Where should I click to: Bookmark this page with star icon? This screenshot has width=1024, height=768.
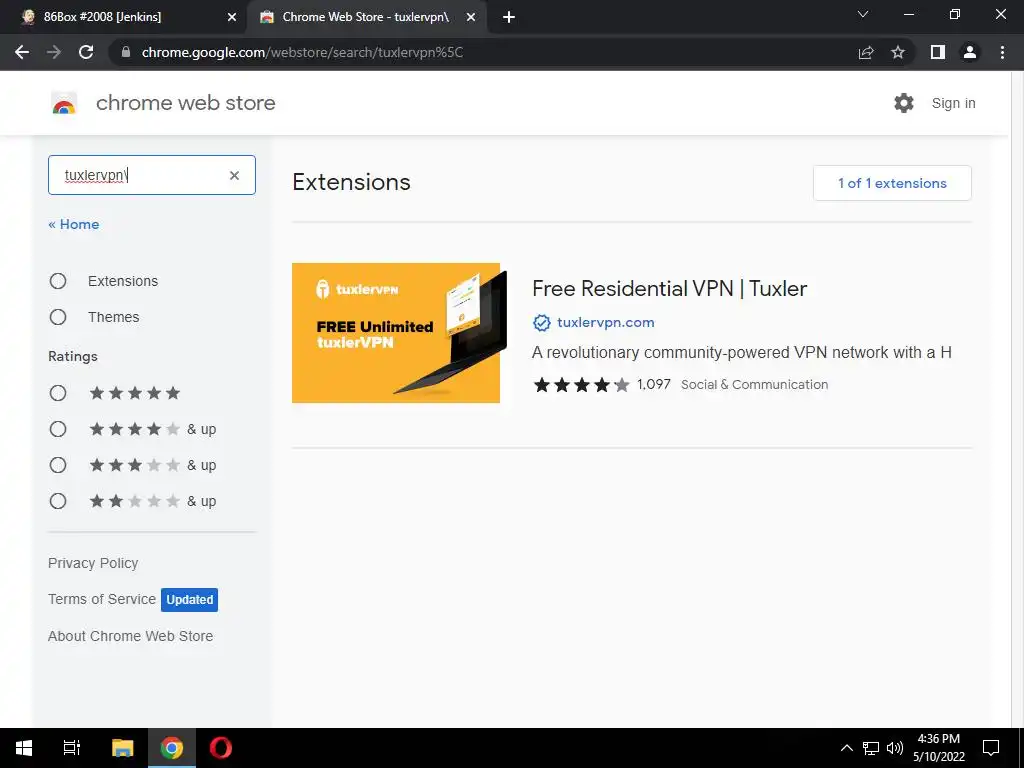coord(898,52)
